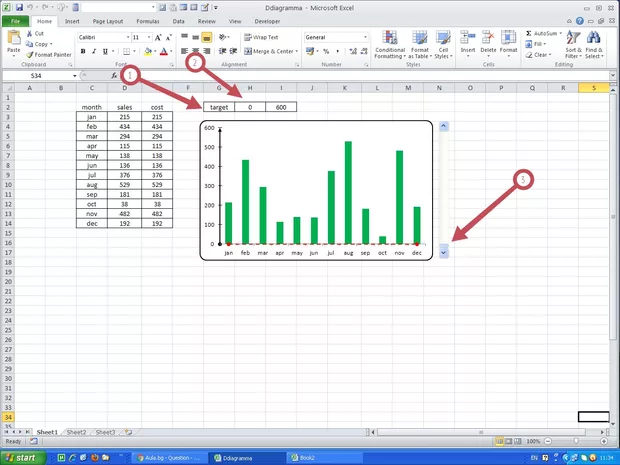This screenshot has height=465, width=620.
Task: Click the scroll bar control's down arrow beside chart
Action: point(444,252)
